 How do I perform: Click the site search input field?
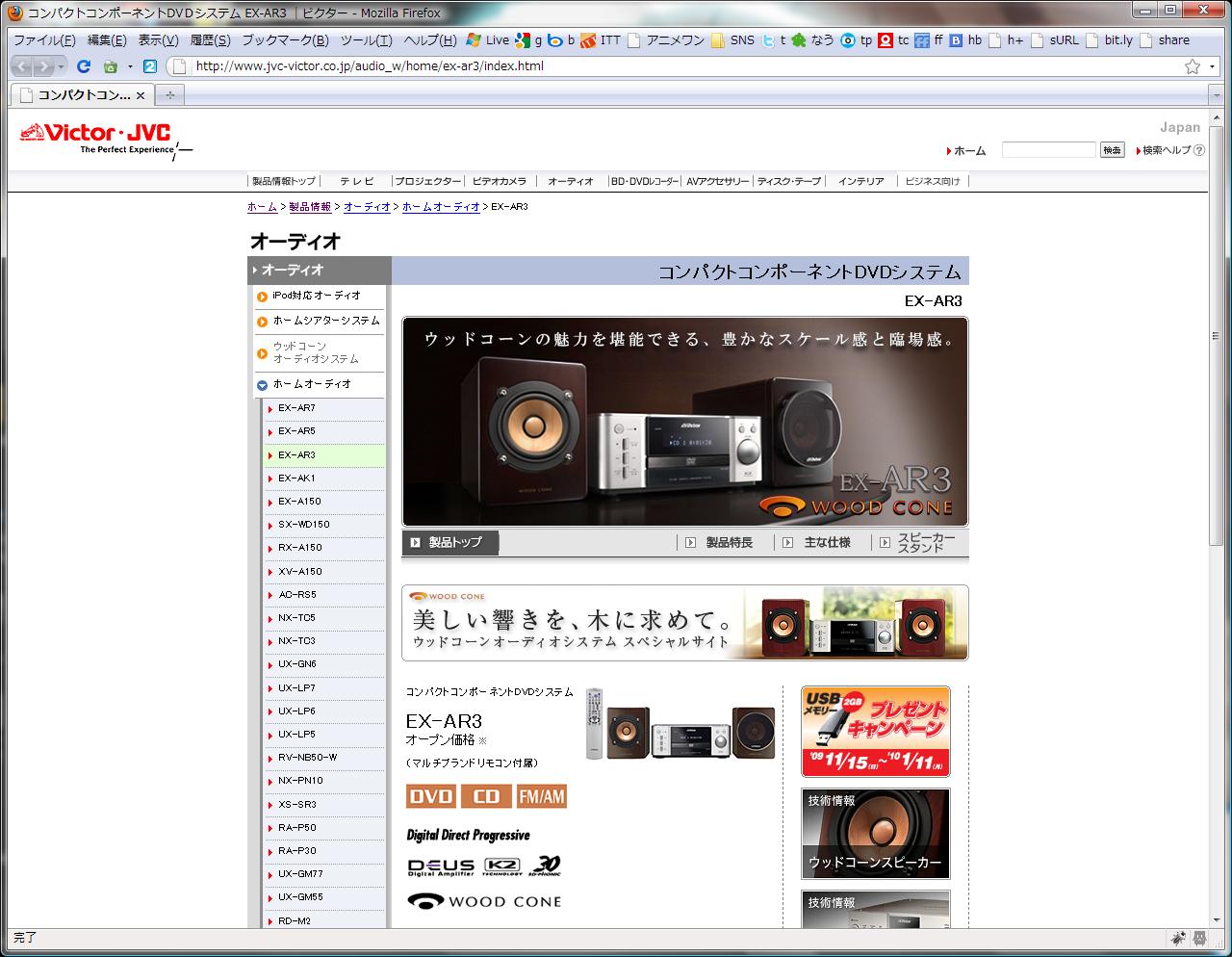coord(1049,150)
